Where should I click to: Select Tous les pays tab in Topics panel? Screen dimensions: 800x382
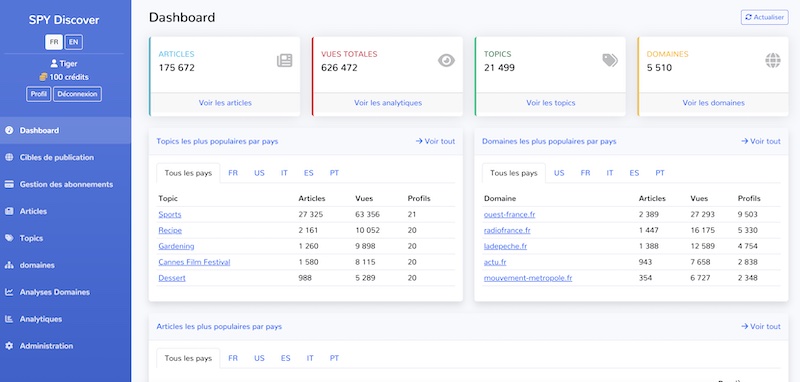tap(188, 173)
